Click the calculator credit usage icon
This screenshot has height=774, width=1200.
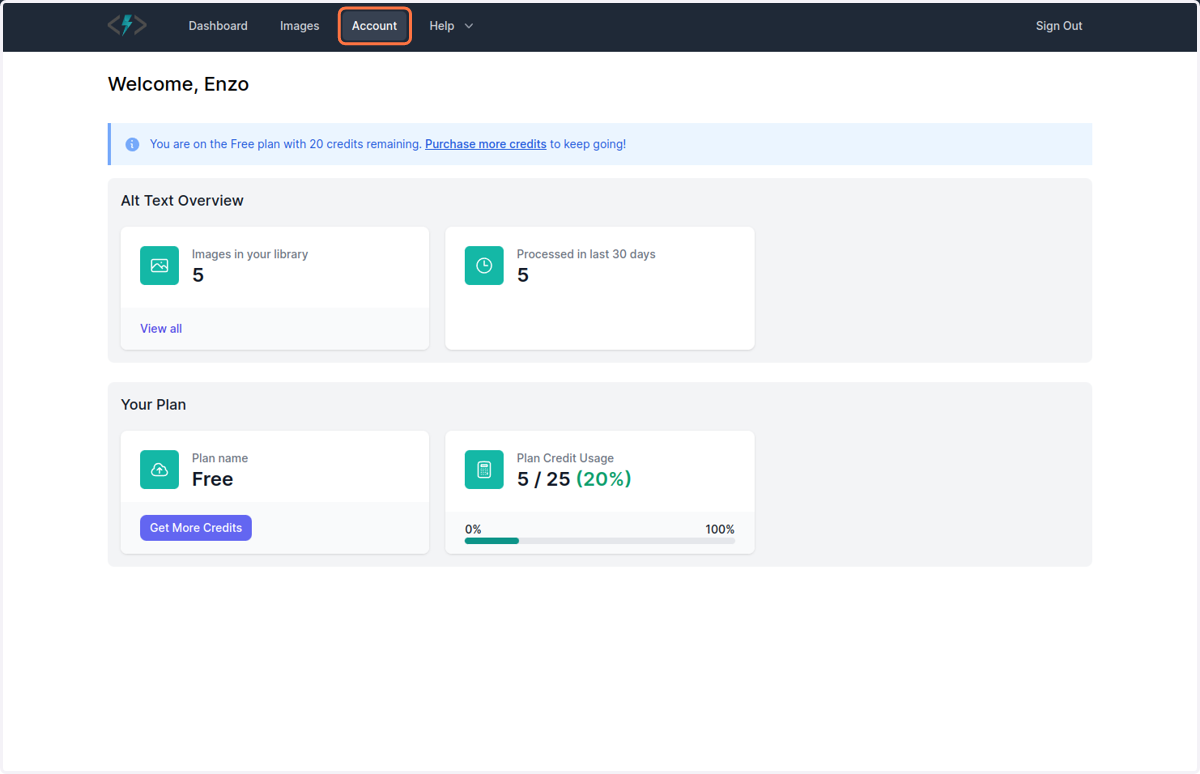click(x=484, y=470)
